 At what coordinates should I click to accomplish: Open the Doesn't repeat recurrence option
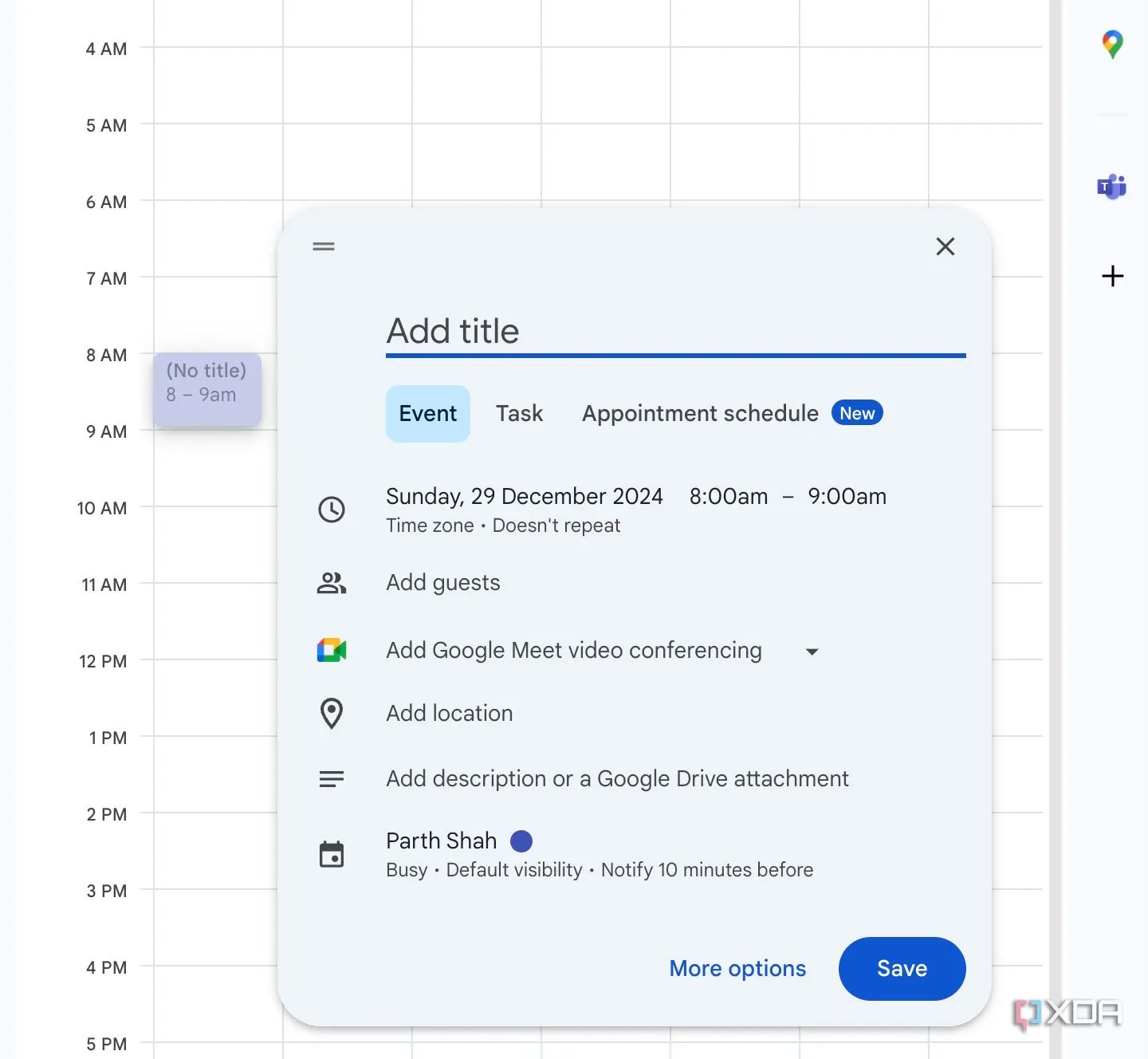coord(556,526)
